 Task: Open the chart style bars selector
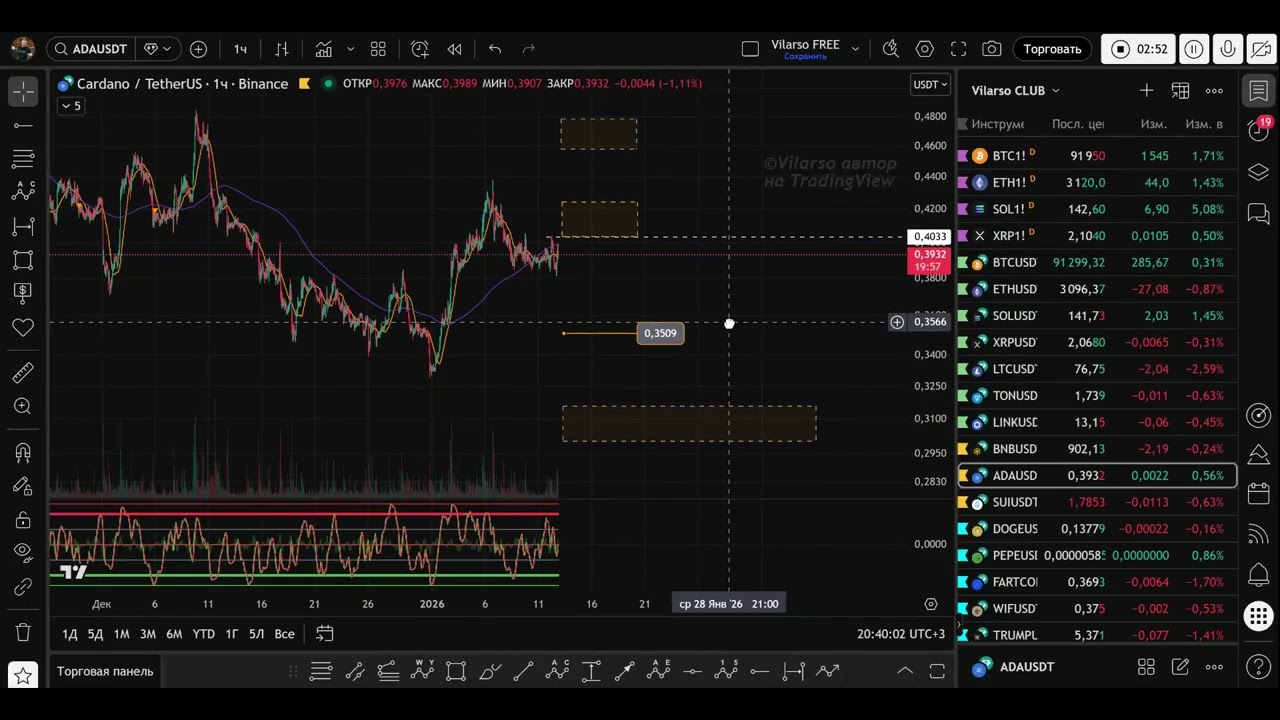pos(282,49)
